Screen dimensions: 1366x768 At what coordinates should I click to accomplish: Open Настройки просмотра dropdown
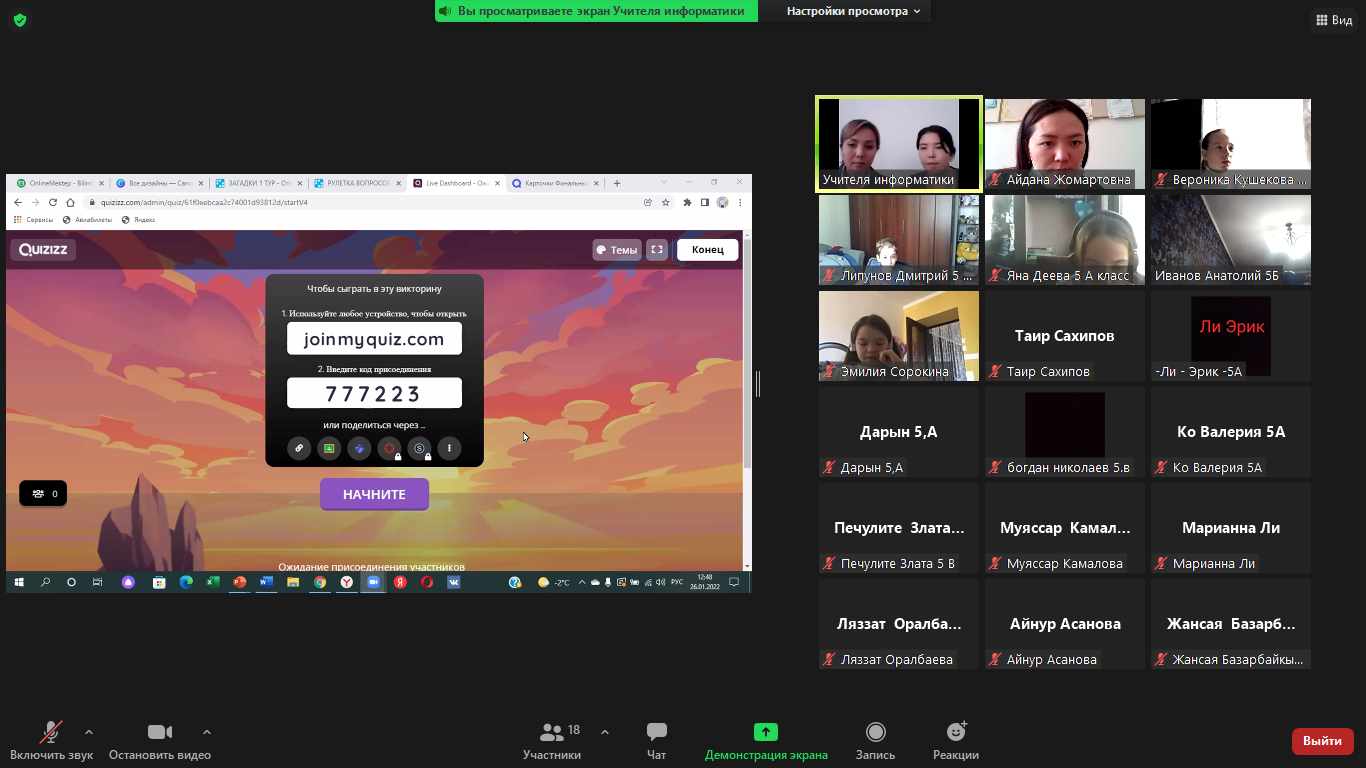(855, 11)
